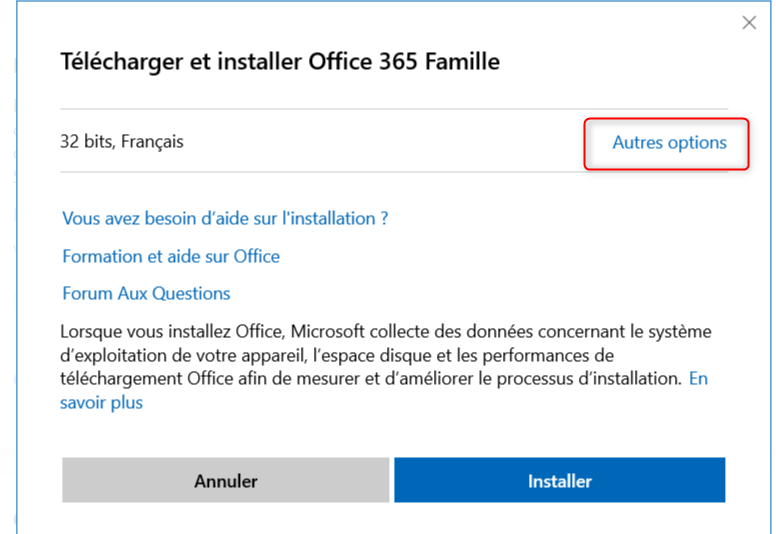Go to Forum Aux Questions
Screen dimensions: 776x534
[x=146, y=293]
